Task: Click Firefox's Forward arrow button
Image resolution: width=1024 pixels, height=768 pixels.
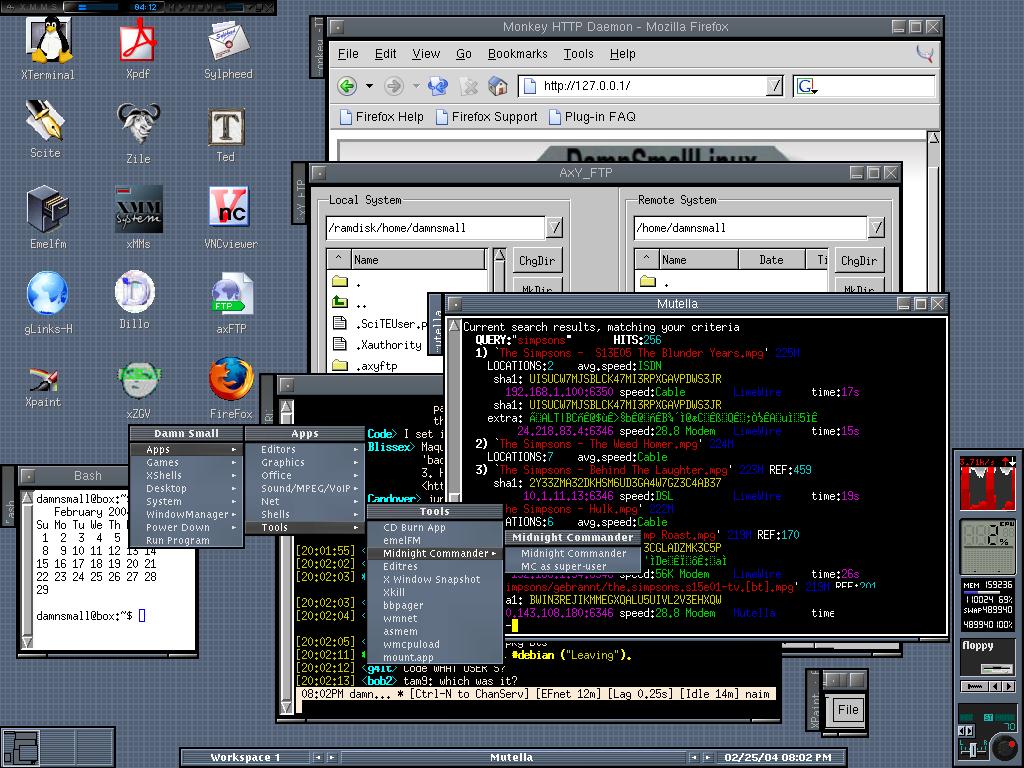Action: click(393, 86)
